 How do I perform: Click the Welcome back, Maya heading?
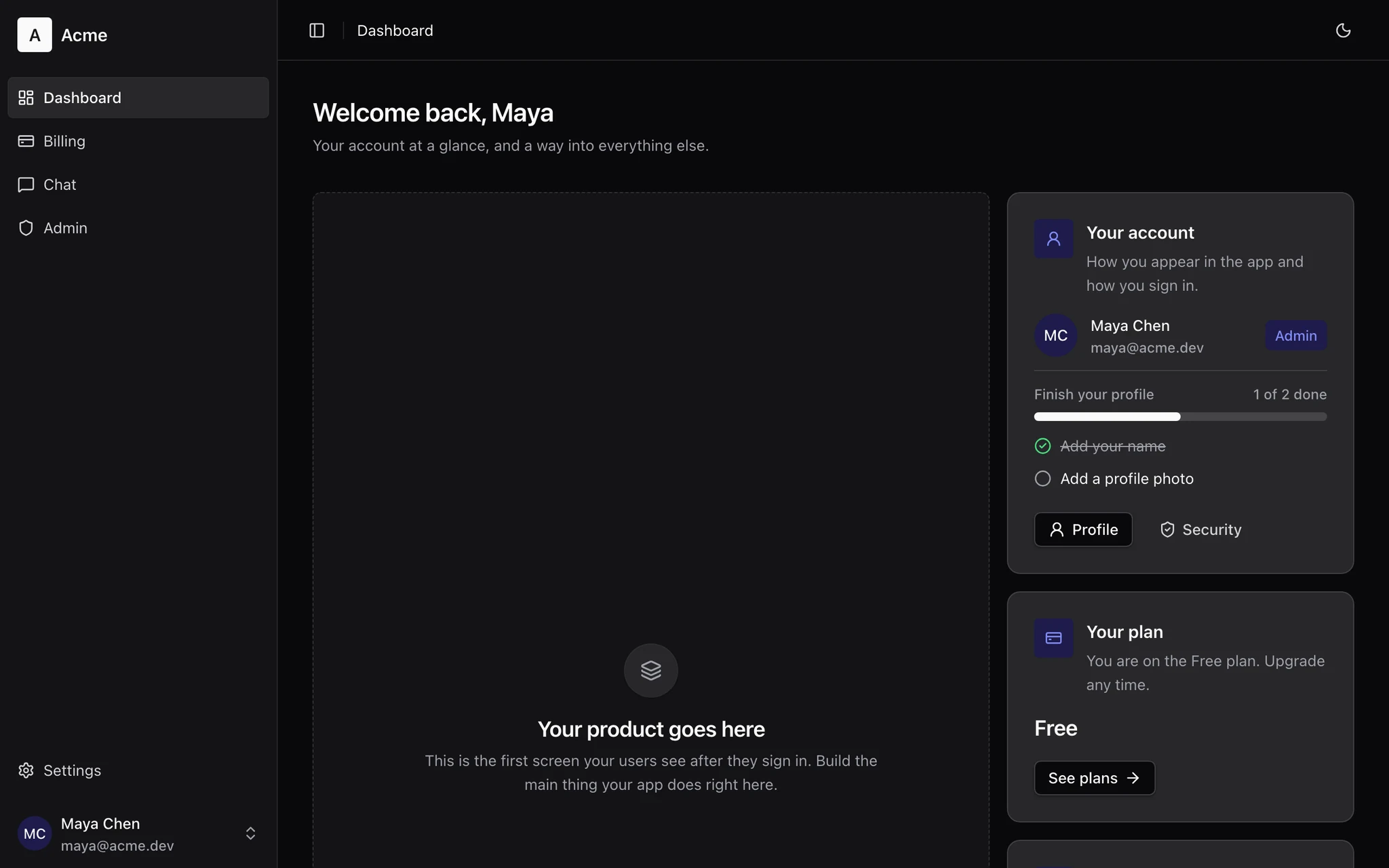click(x=433, y=113)
